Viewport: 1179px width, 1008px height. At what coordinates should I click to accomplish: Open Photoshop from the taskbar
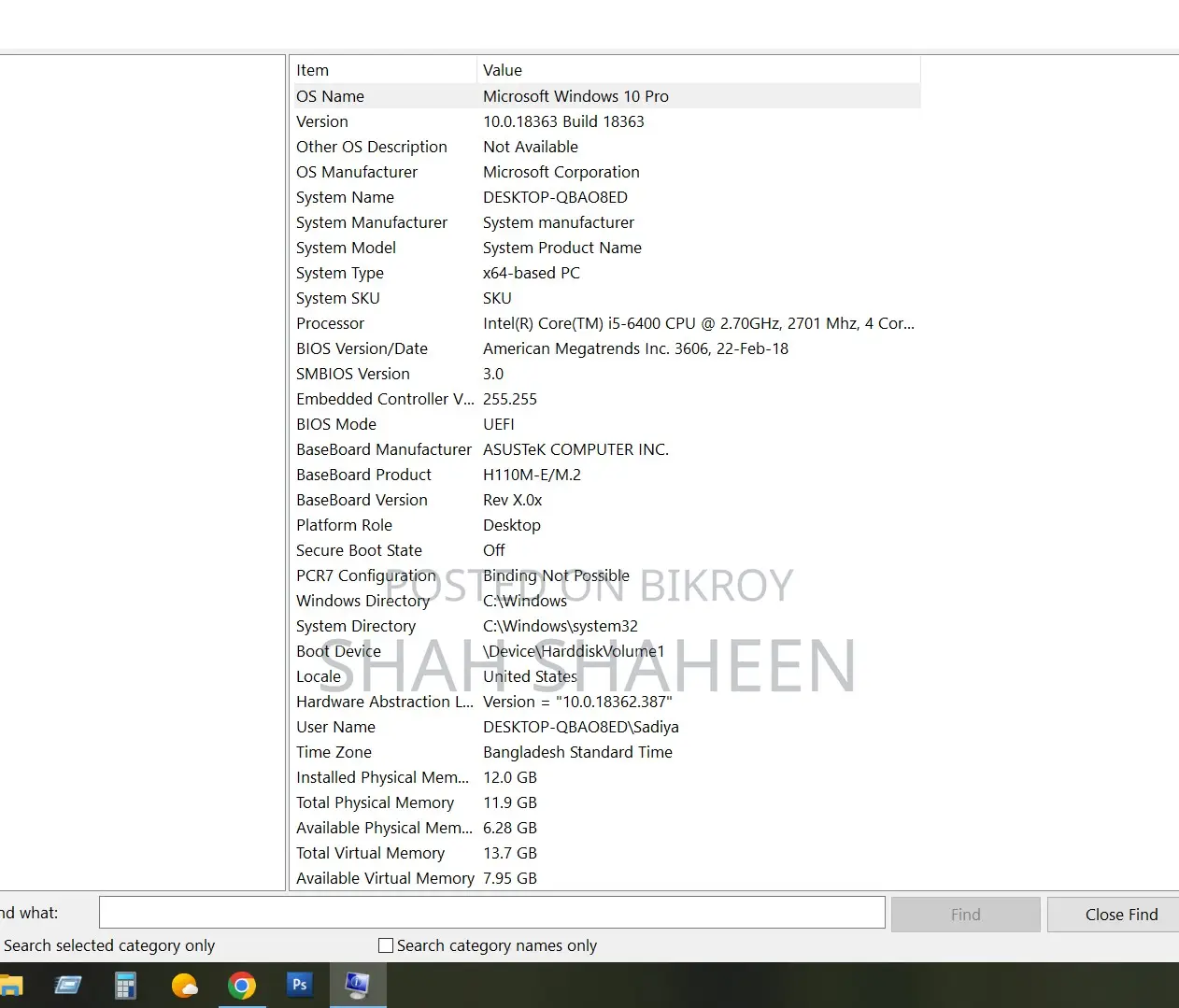(x=300, y=985)
